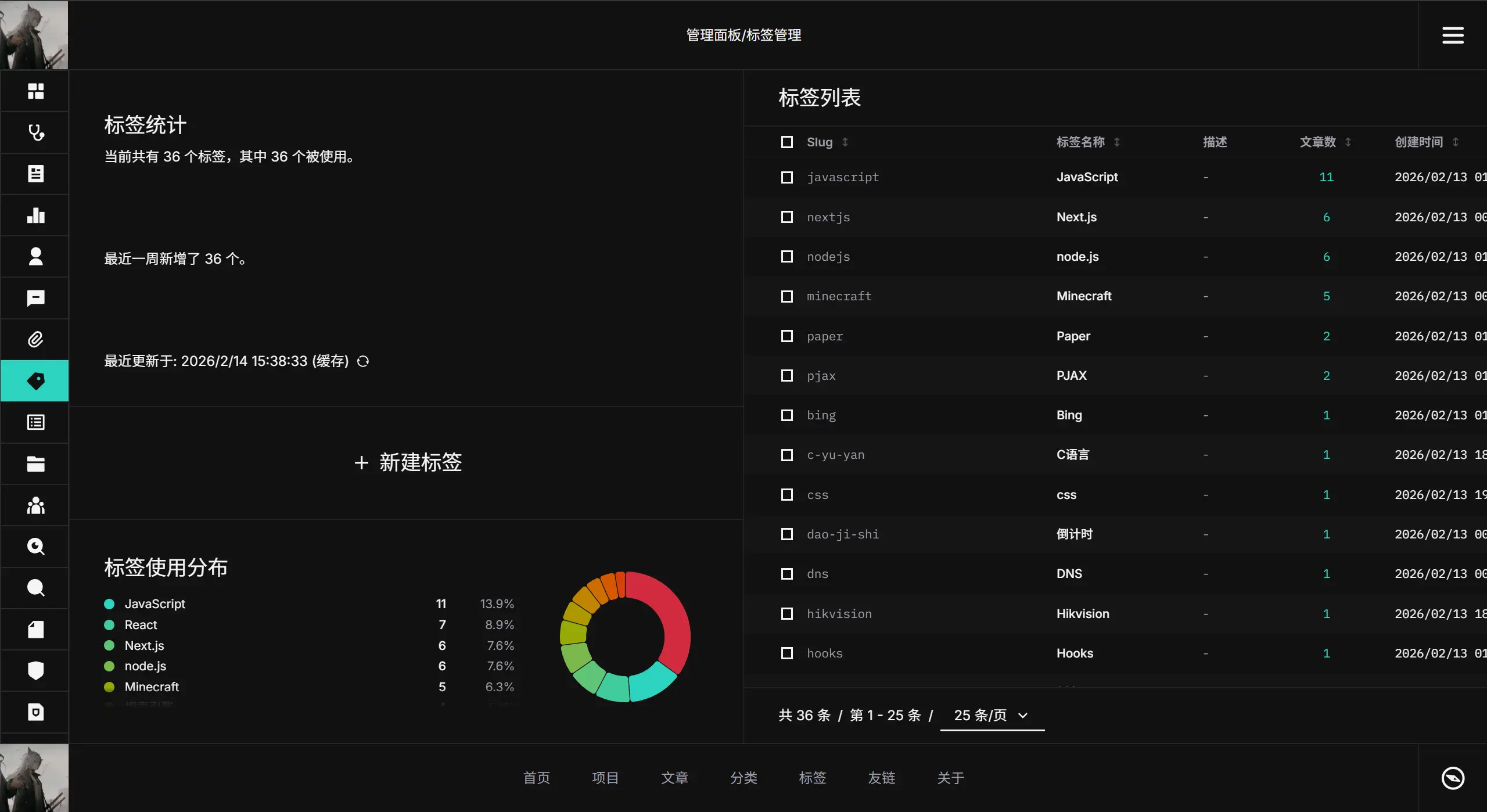1487x812 pixels.
Task: Sort table by Slug column arrows
Action: pos(845,142)
